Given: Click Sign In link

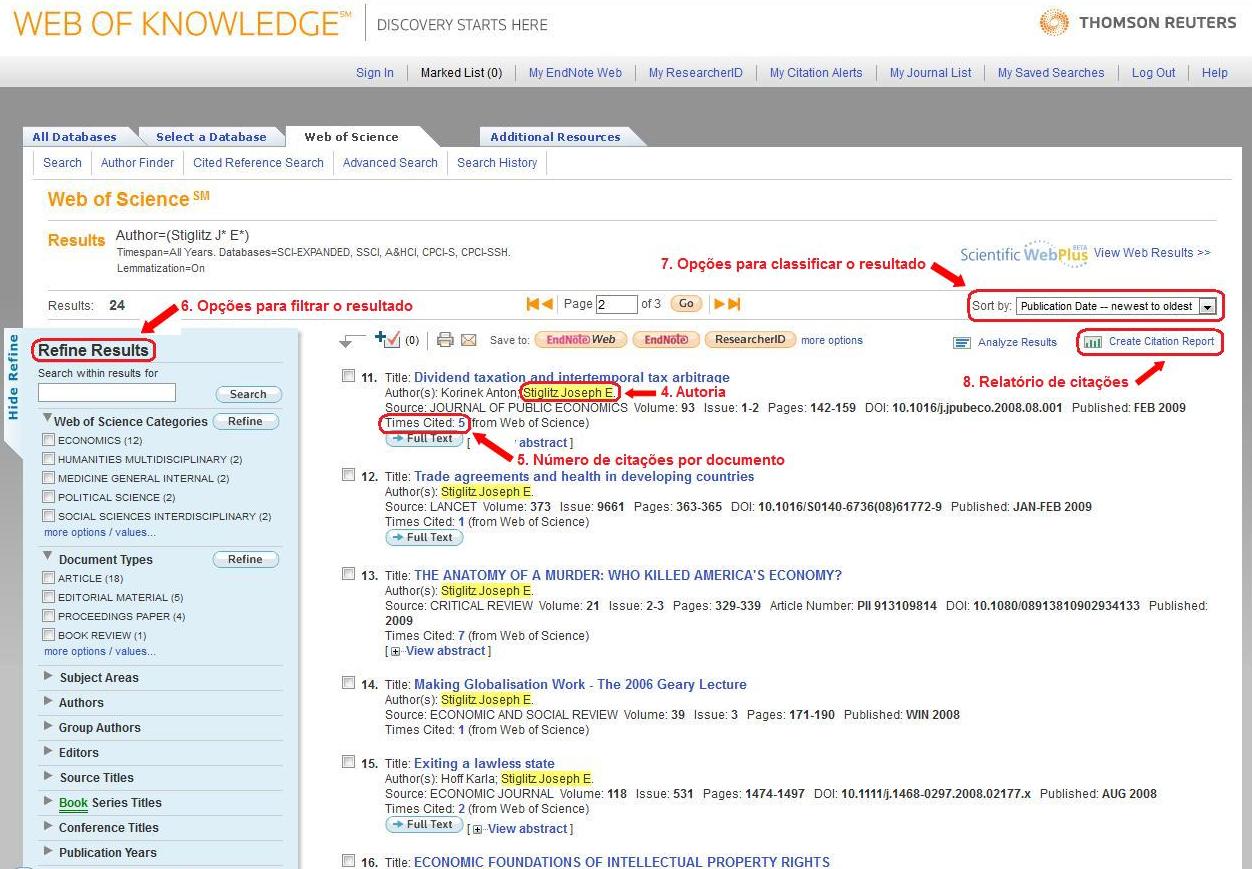Looking at the screenshot, I should [375, 73].
